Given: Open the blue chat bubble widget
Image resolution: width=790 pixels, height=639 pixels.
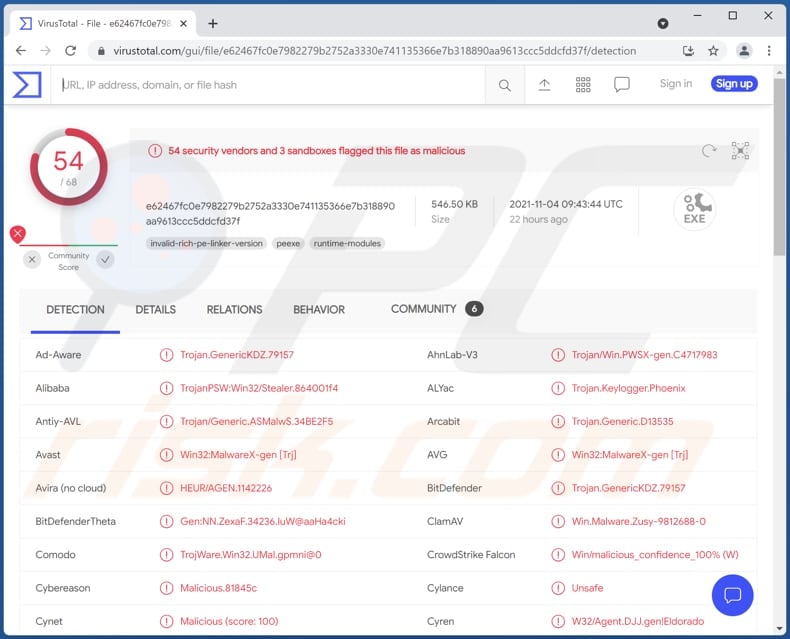Looking at the screenshot, I should click(732, 595).
